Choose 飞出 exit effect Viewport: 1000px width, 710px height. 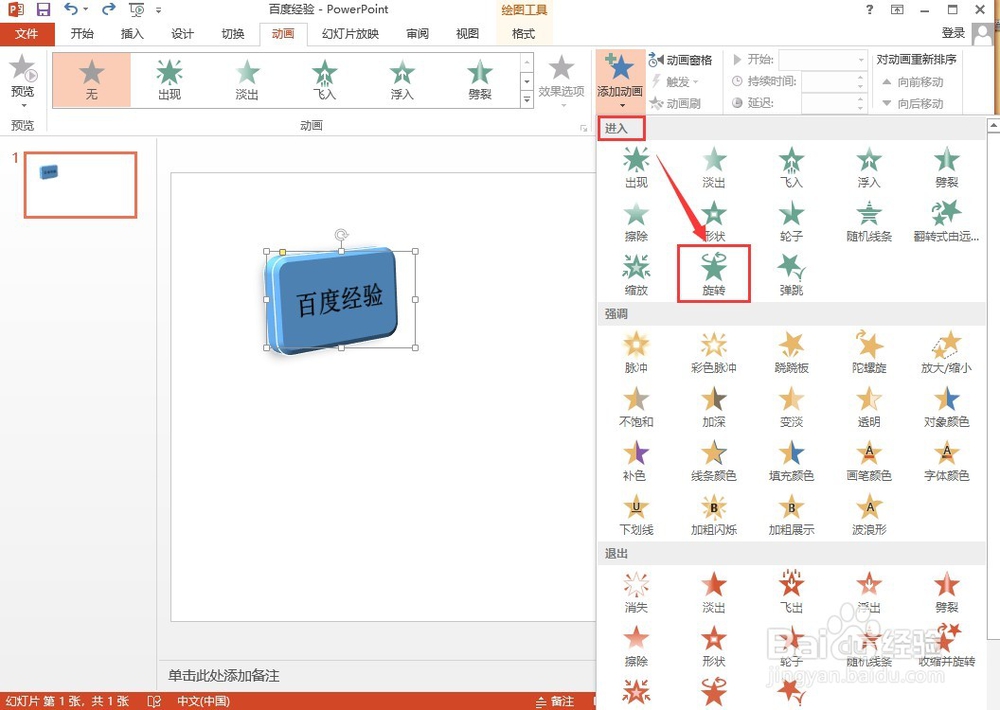click(791, 593)
